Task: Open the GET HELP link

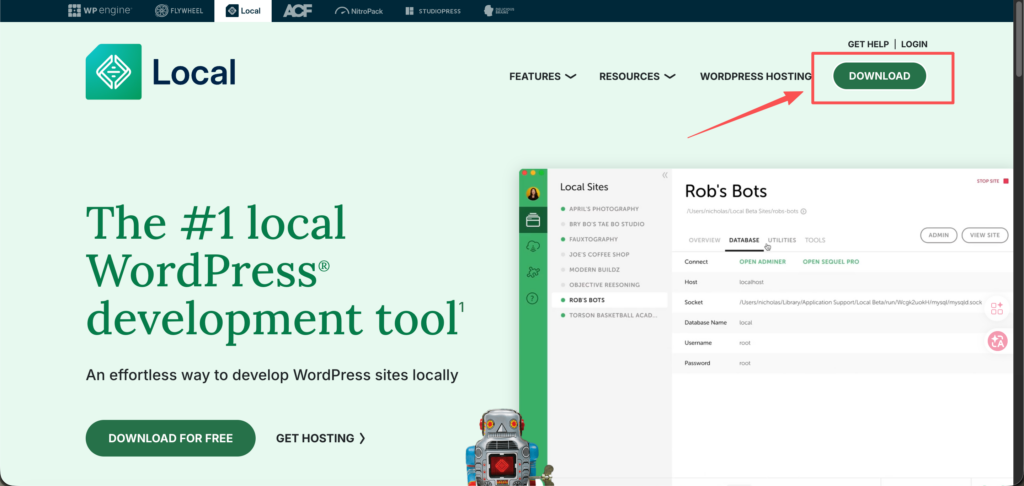Action: (868, 44)
